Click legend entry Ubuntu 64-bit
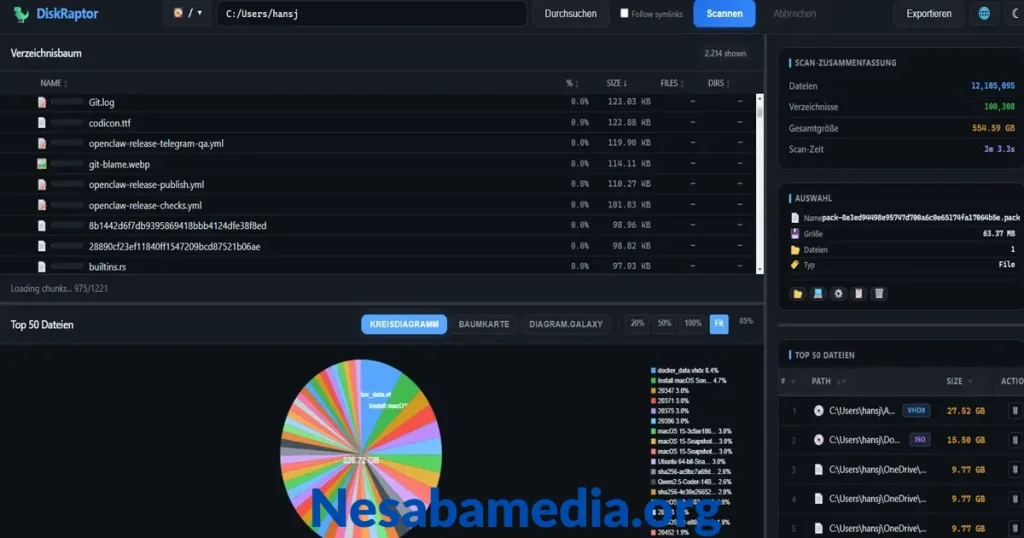 click(x=687, y=461)
